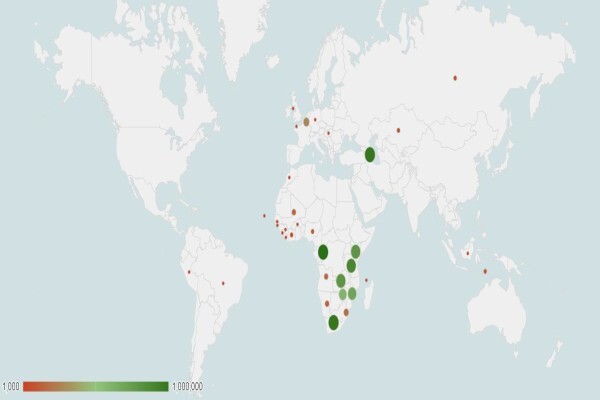This screenshot has width=600, height=400.
Task: Click the light green bubble over Zimbabwe
Action: [343, 294]
